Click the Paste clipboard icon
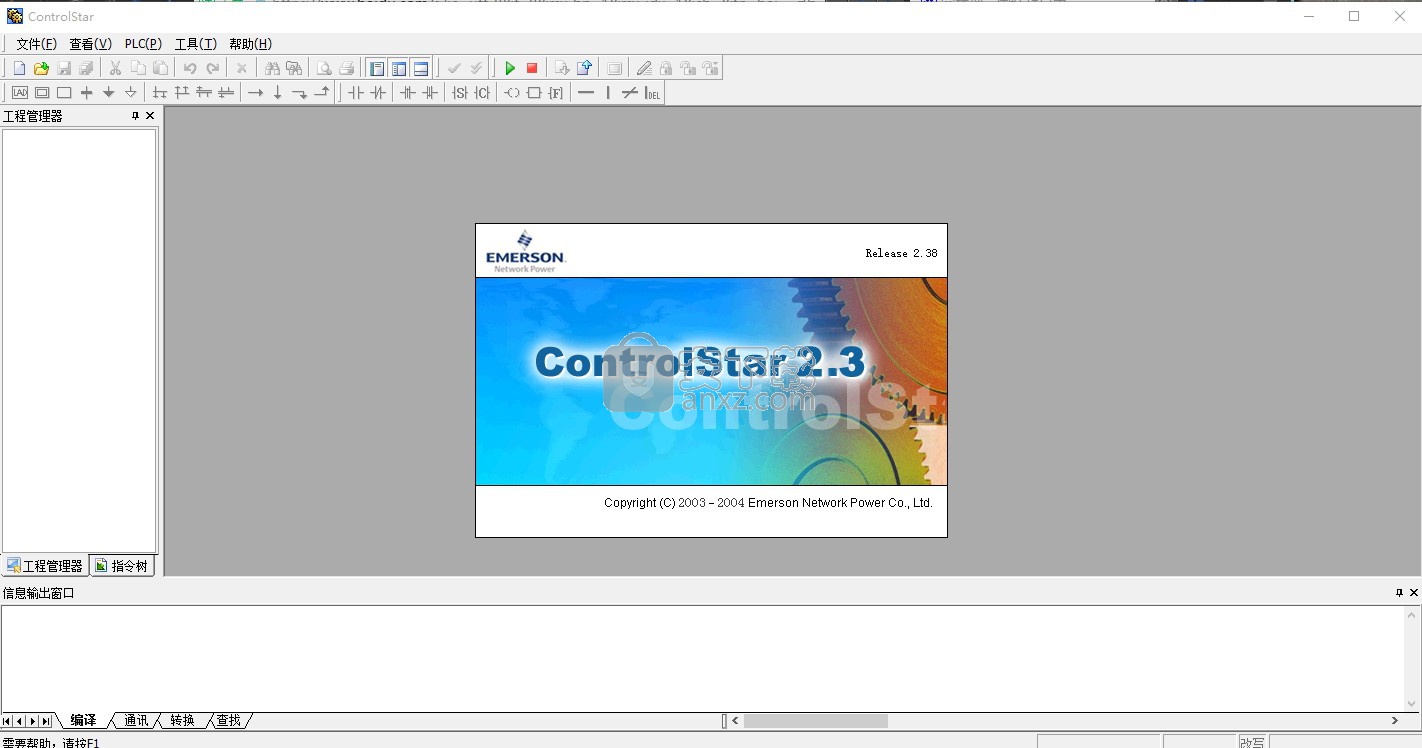Image resolution: width=1422 pixels, height=748 pixels. click(160, 68)
